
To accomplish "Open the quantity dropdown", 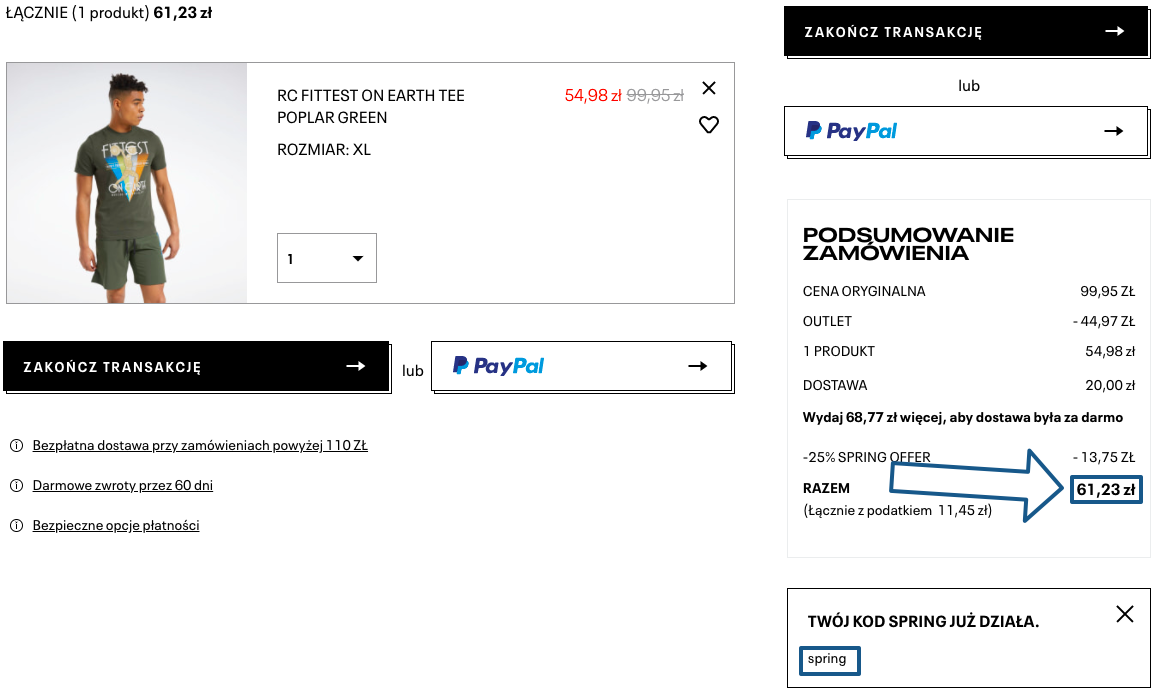I will (x=327, y=258).
